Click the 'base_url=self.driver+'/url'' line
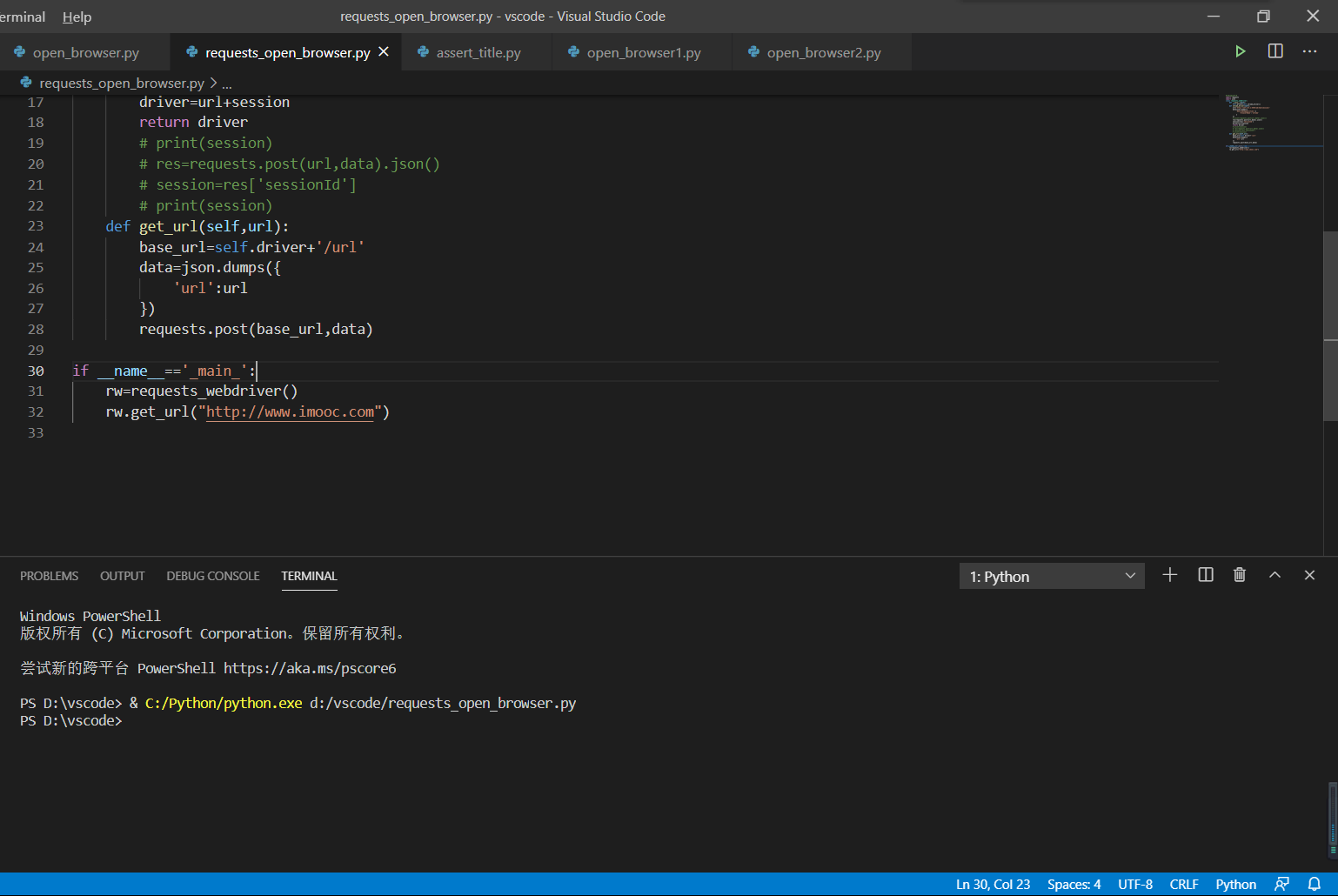This screenshot has height=896, width=1338. coord(251,247)
